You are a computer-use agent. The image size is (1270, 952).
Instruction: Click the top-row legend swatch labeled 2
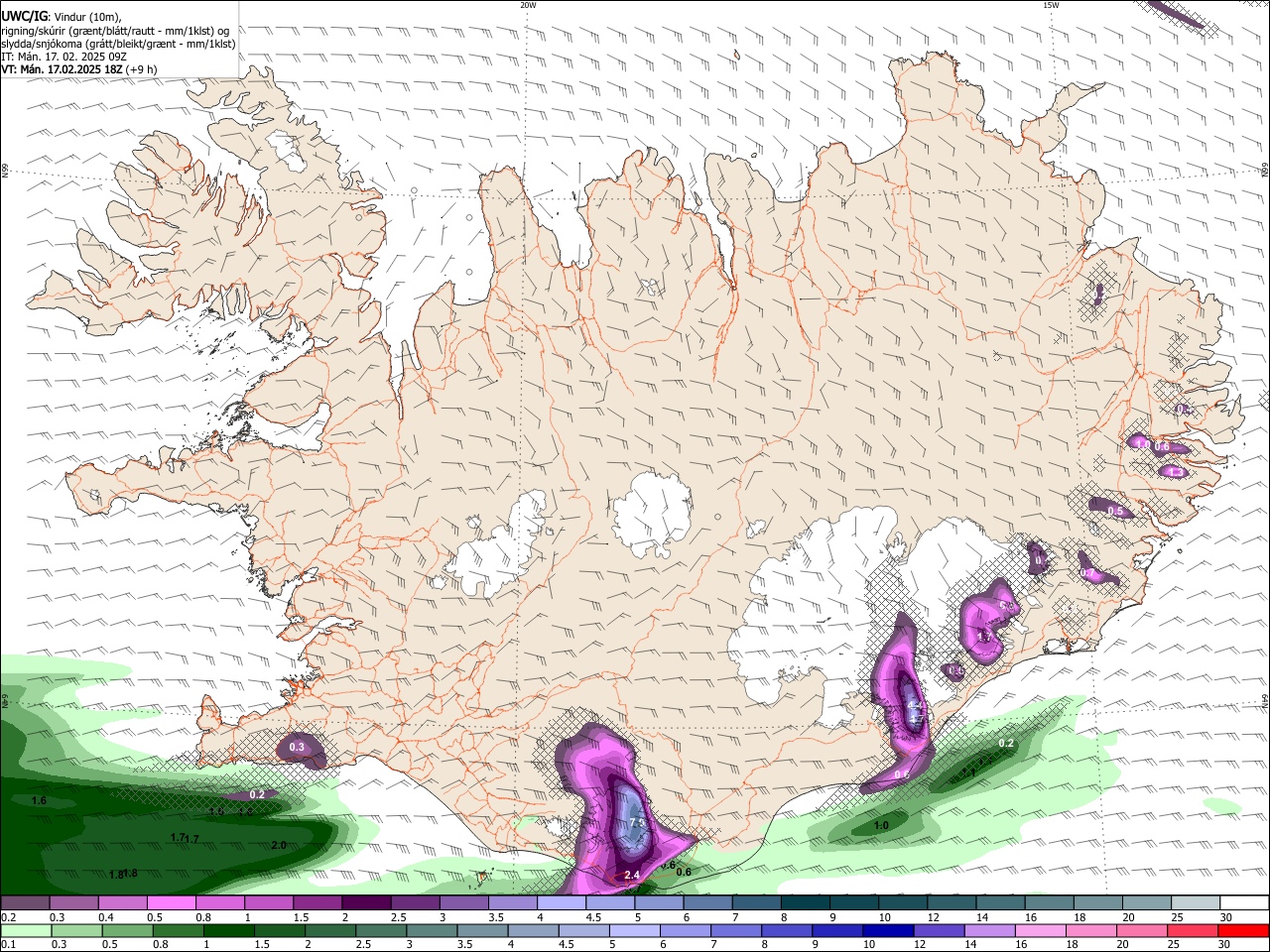point(365,903)
